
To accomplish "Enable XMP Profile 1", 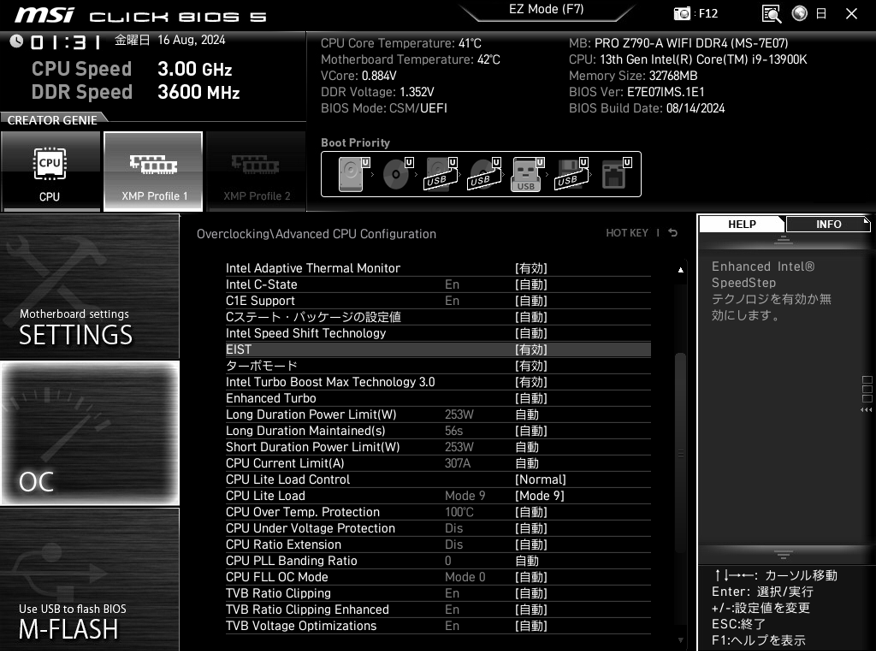I will (x=153, y=172).
